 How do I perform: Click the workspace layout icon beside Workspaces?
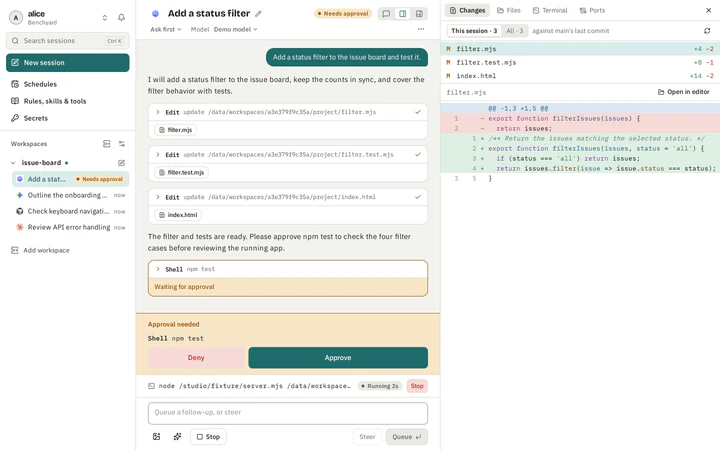[107, 144]
